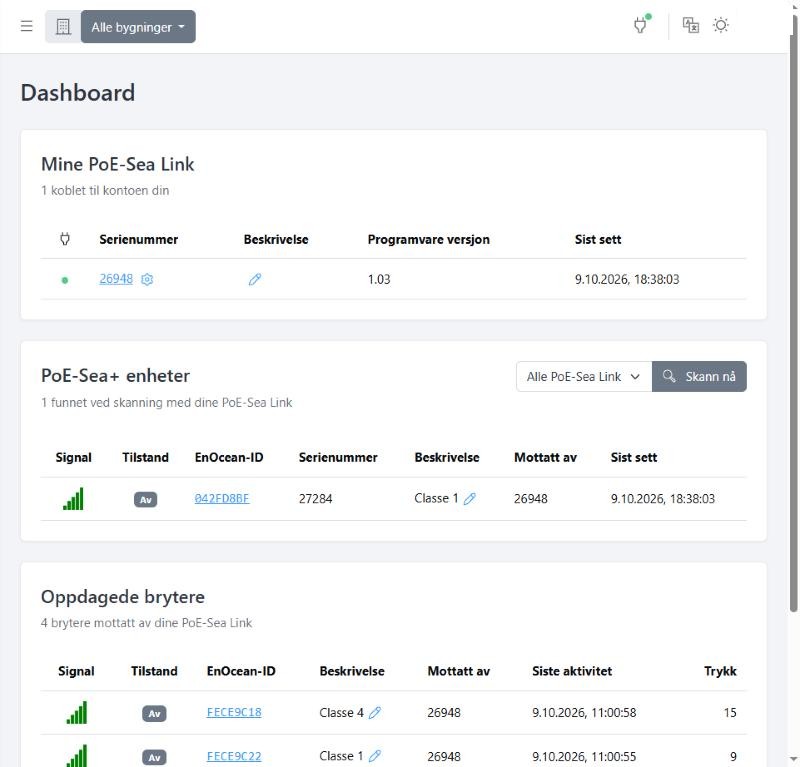Click serial number cell 27284
Image resolution: width=800 pixels, height=767 pixels.
[315, 499]
